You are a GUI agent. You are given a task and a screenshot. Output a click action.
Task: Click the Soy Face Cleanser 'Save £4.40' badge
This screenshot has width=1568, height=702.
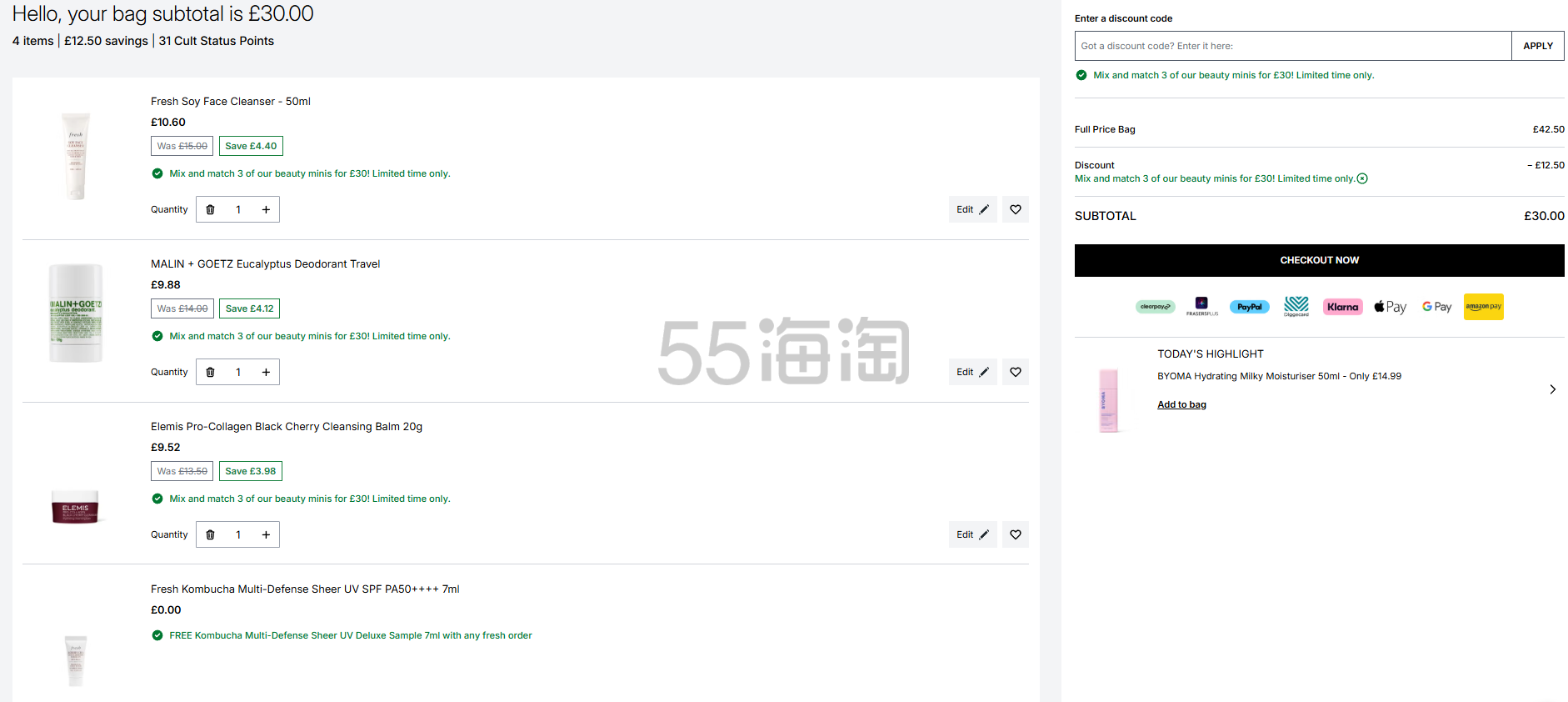pyautogui.click(x=251, y=146)
